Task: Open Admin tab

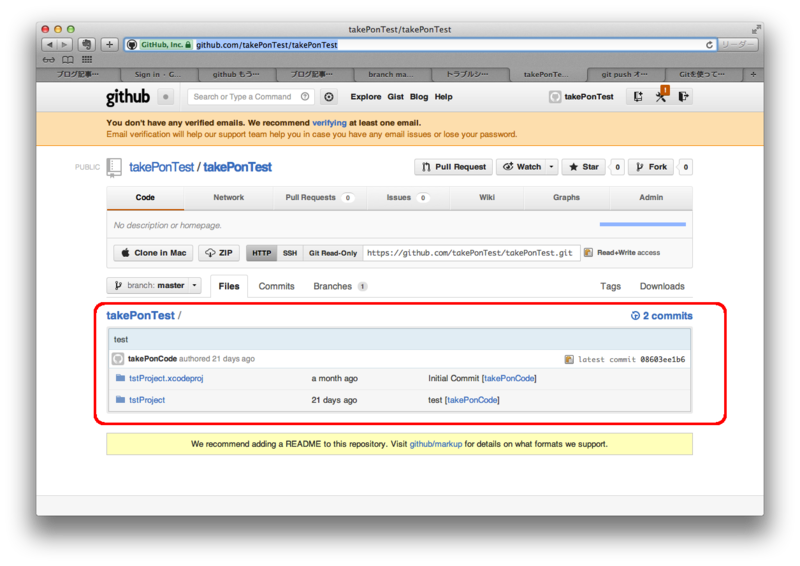Action: point(651,198)
